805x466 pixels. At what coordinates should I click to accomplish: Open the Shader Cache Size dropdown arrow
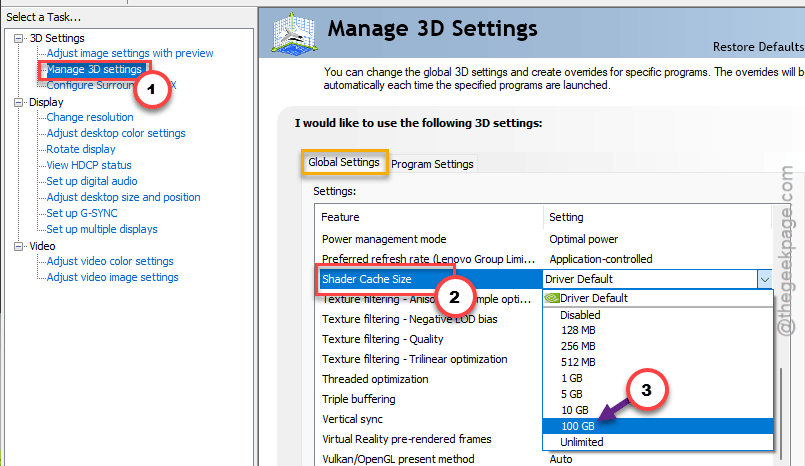pyautogui.click(x=764, y=279)
